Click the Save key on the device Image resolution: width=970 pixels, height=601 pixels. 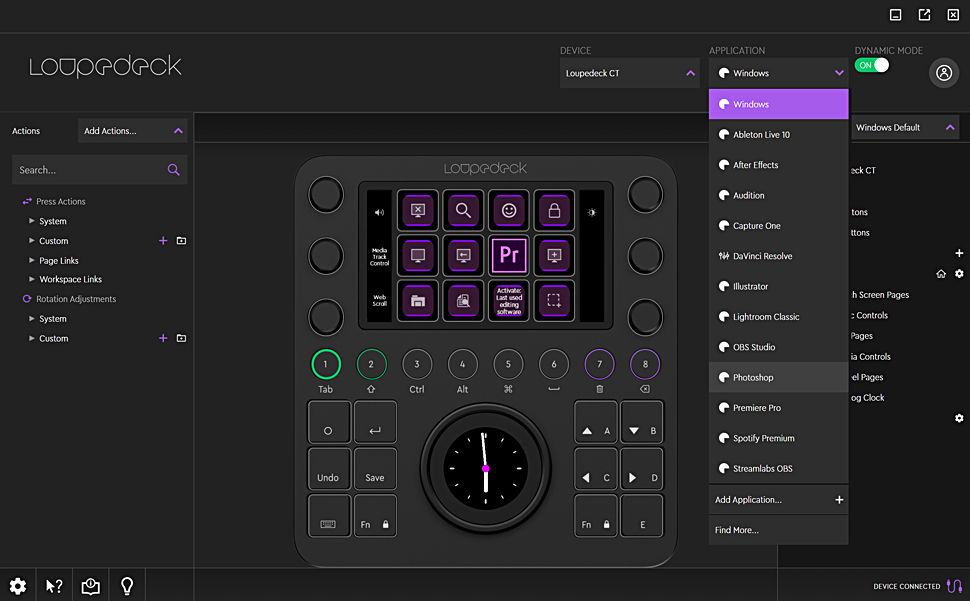point(375,469)
